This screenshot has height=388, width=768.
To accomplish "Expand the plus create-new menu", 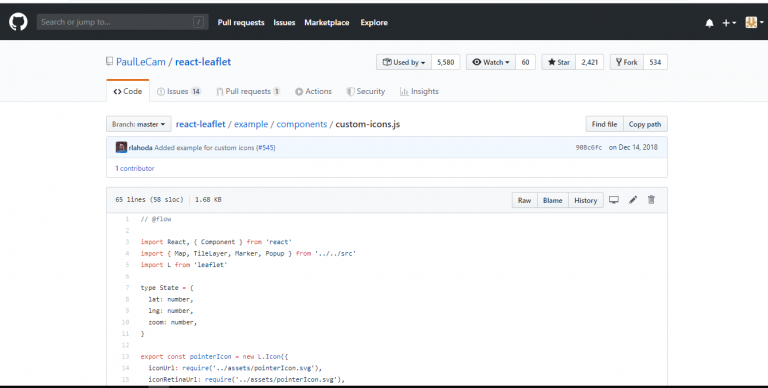I will 729,23.
